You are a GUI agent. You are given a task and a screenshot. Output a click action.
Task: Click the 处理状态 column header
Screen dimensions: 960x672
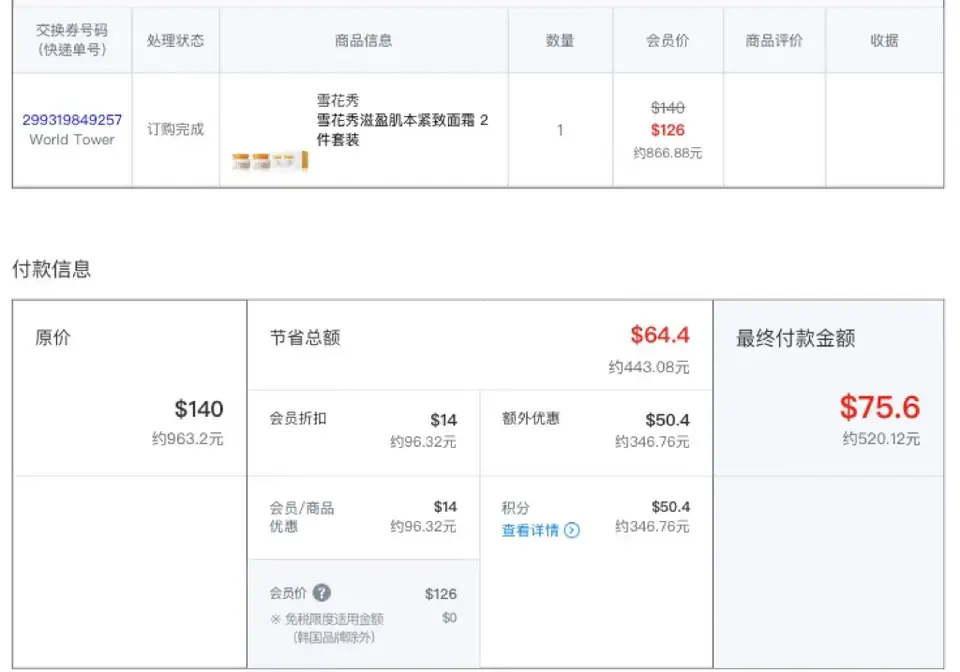click(175, 40)
